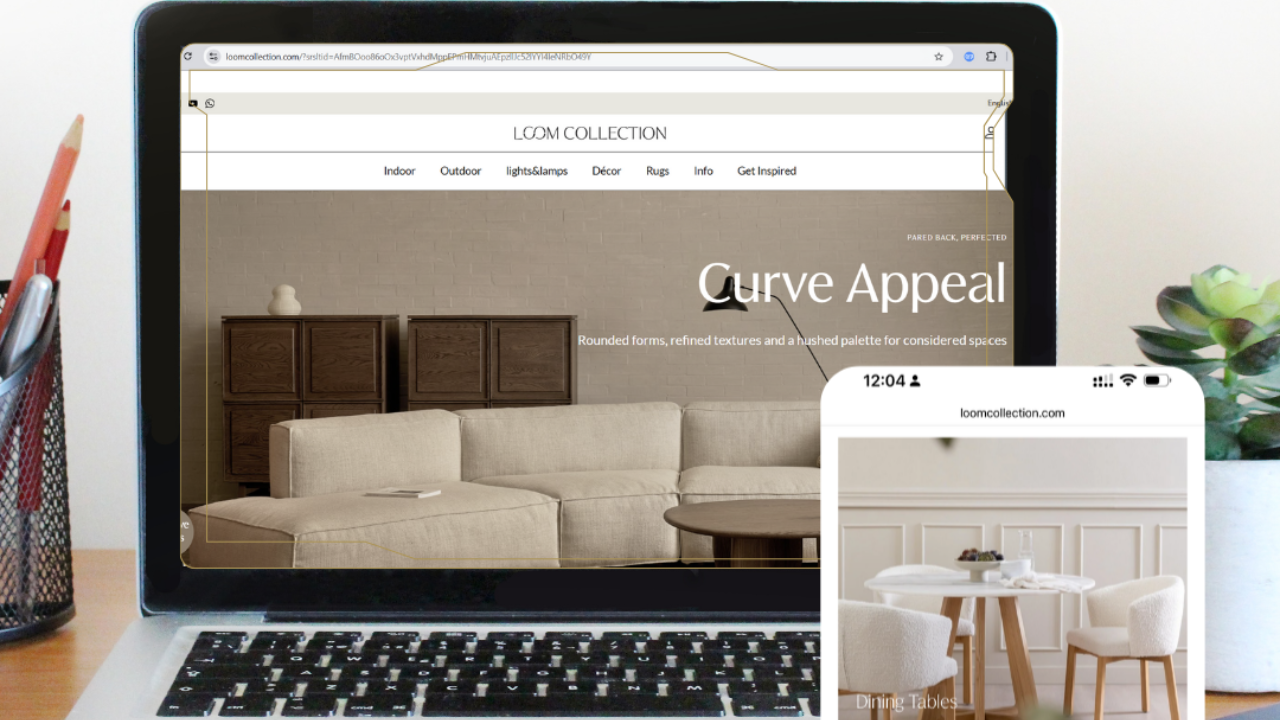
Task: Select the Décor navigation item
Action: 606,170
